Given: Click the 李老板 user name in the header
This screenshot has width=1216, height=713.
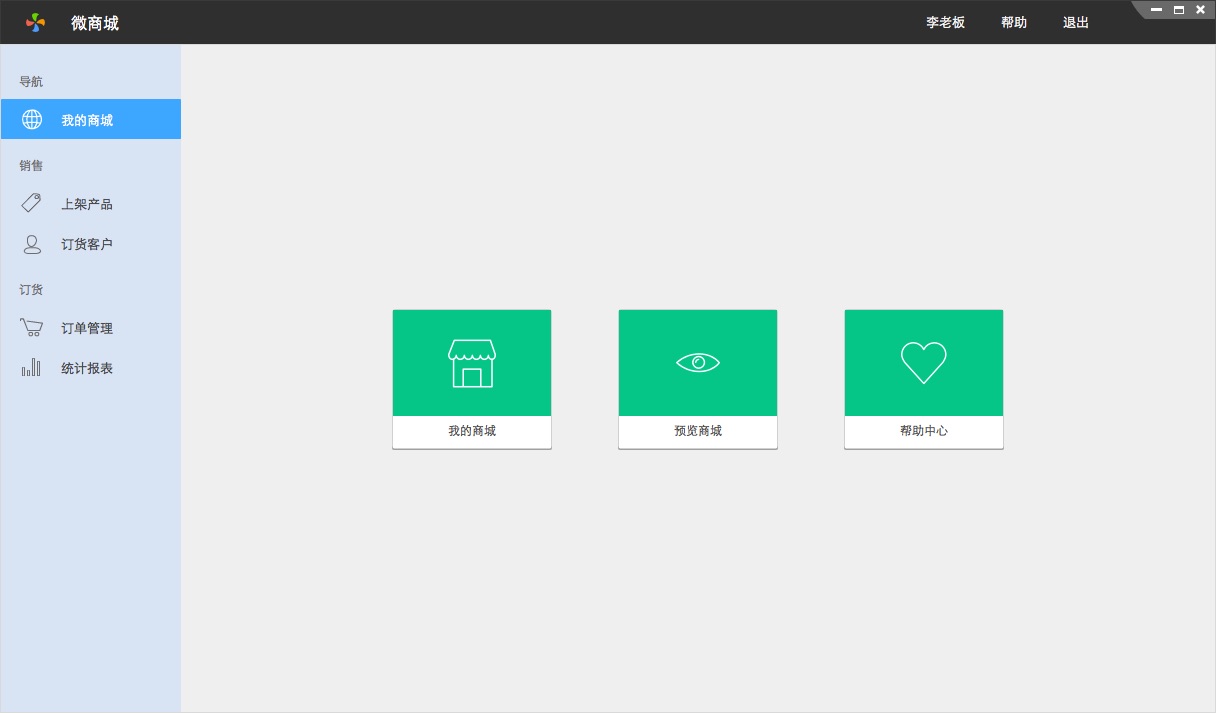Looking at the screenshot, I should pyautogui.click(x=945, y=22).
